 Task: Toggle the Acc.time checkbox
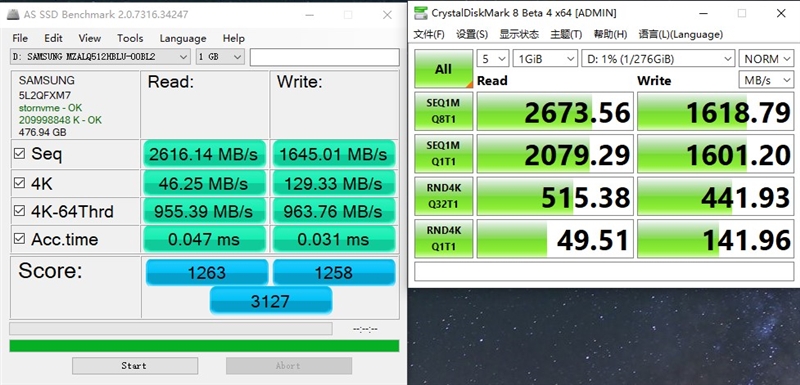19,239
